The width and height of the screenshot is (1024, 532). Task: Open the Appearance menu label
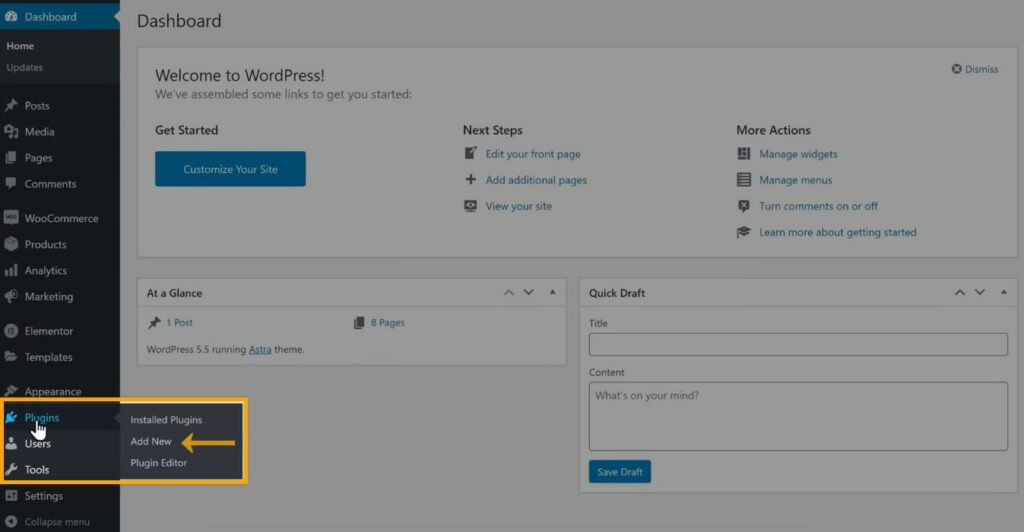tap(53, 392)
